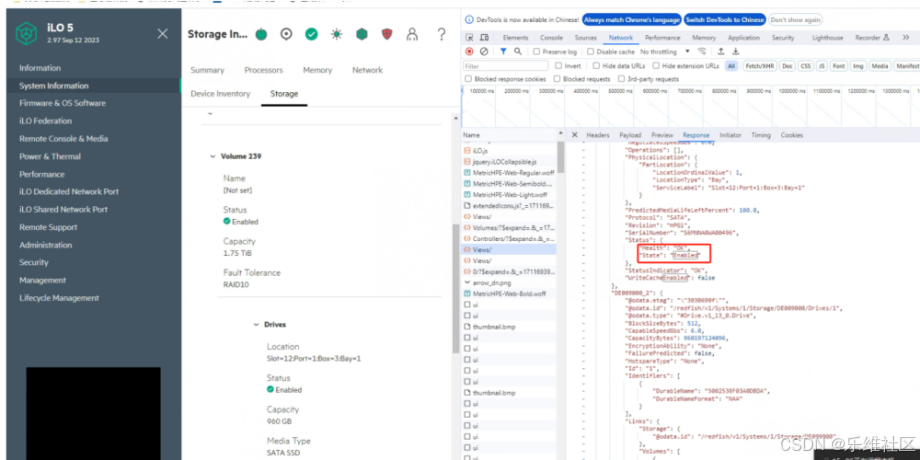Viewport: 920px width, 460px height.
Task: Open Firmware & OS Software in sidebar
Action: tap(62, 103)
